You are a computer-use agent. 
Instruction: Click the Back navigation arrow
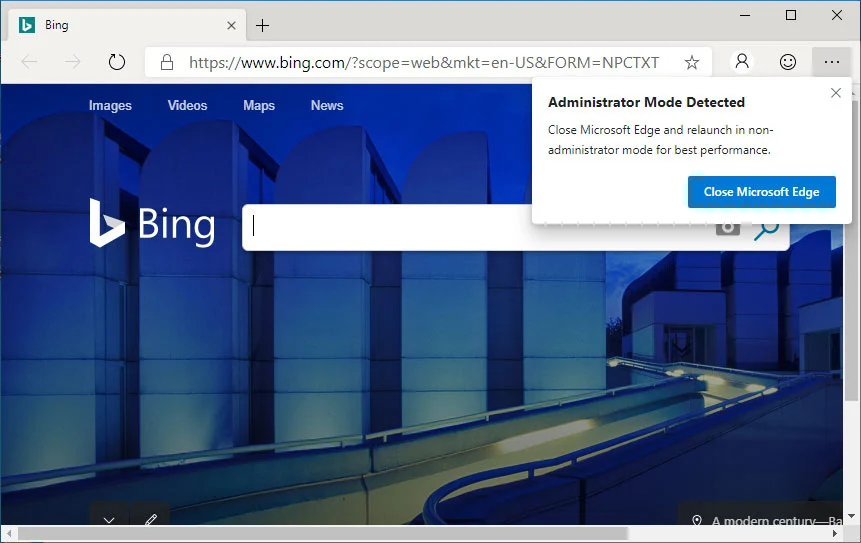[29, 62]
